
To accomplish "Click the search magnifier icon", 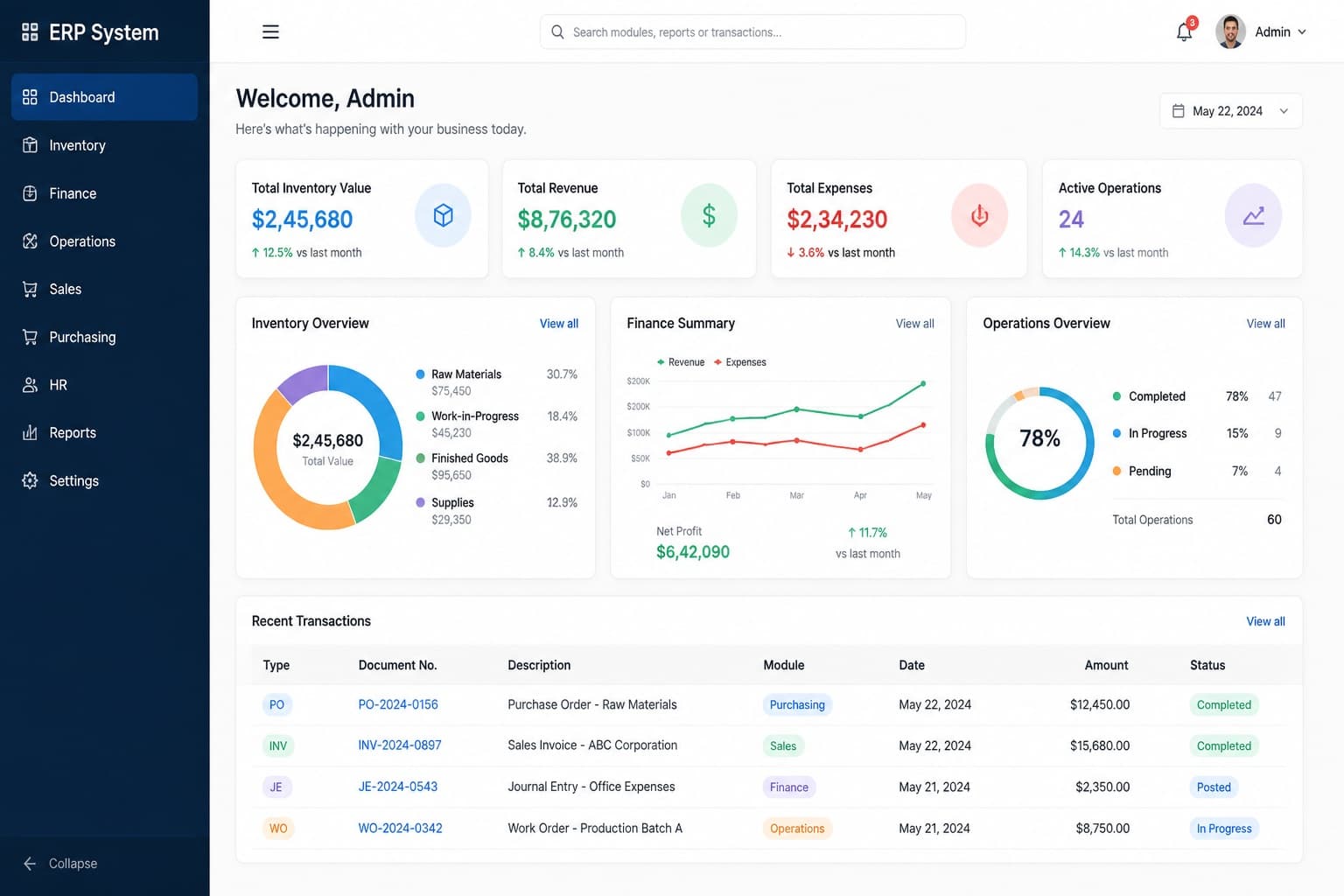I will tap(557, 31).
